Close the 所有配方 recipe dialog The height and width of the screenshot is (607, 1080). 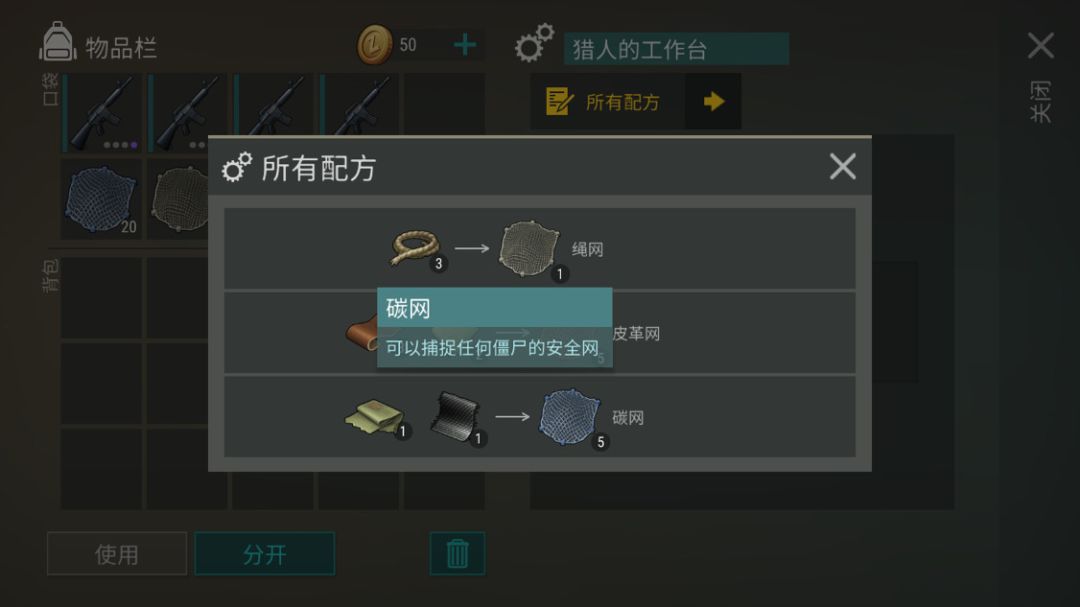(x=842, y=167)
